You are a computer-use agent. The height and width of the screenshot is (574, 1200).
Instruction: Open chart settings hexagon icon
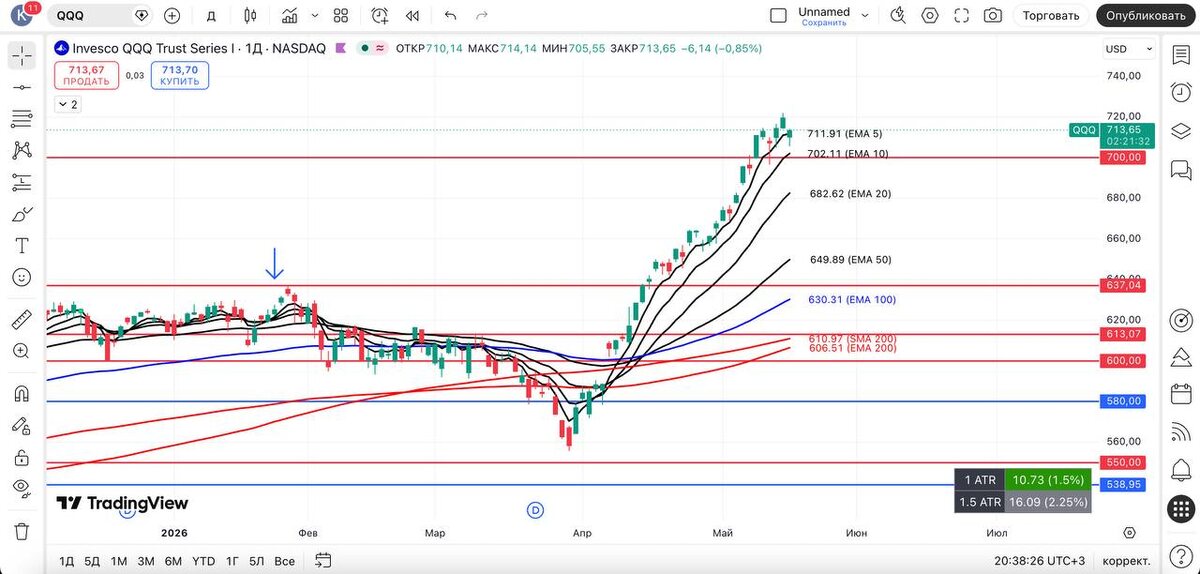tap(930, 15)
